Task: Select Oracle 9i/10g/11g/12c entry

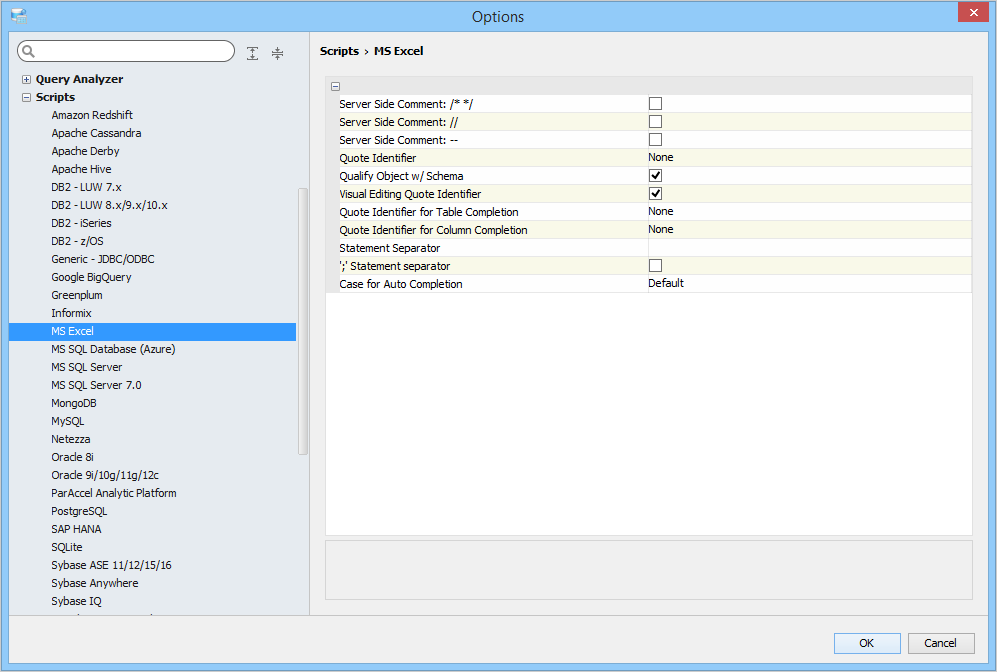Action: [105, 476]
